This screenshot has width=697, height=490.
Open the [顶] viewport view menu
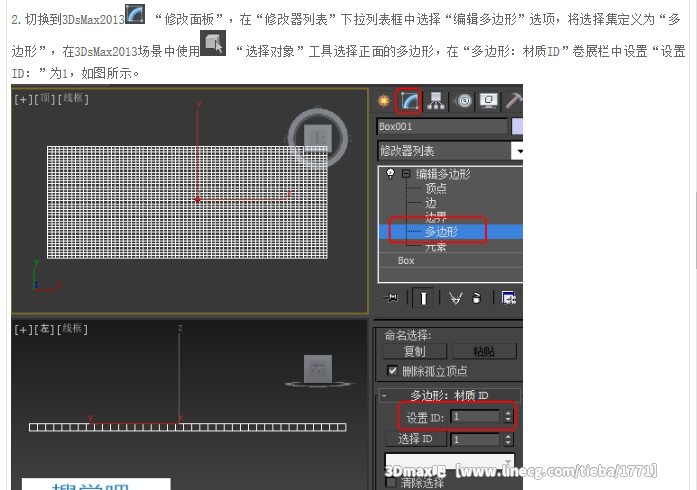click(x=44, y=99)
